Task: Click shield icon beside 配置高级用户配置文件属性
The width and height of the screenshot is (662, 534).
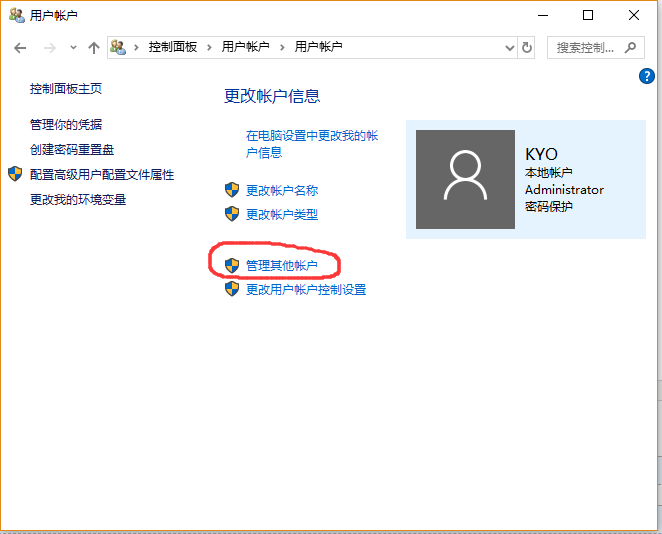Action: click(x=15, y=174)
